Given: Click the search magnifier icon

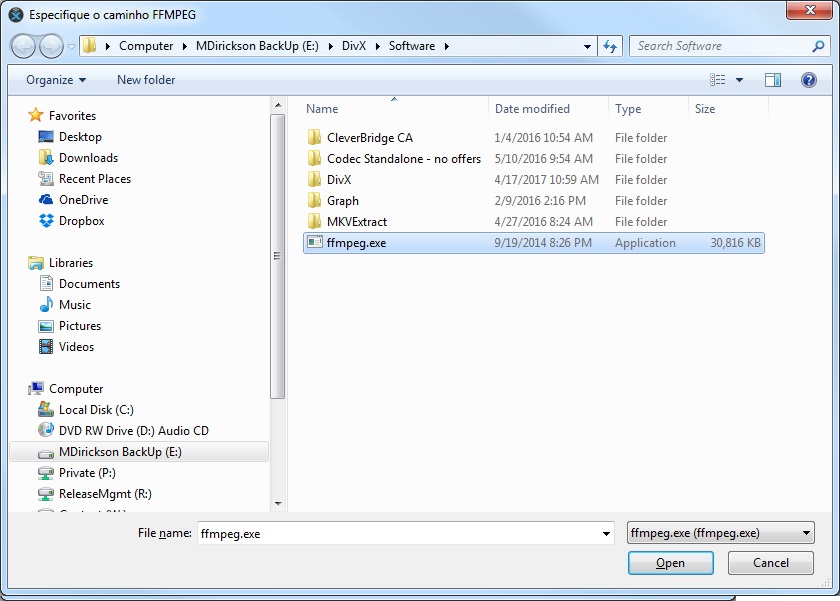Looking at the screenshot, I should point(819,46).
